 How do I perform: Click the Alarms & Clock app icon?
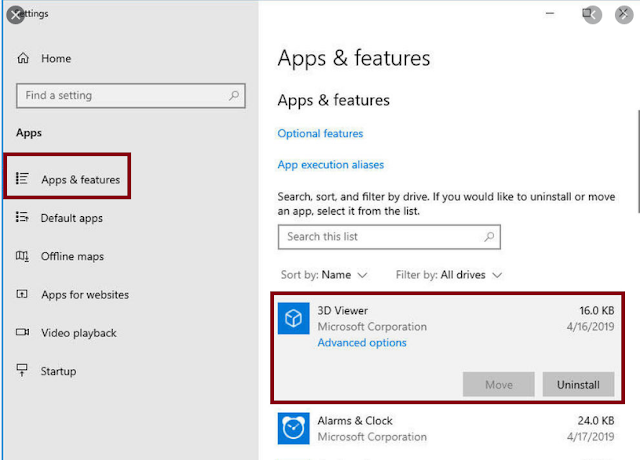coord(293,429)
